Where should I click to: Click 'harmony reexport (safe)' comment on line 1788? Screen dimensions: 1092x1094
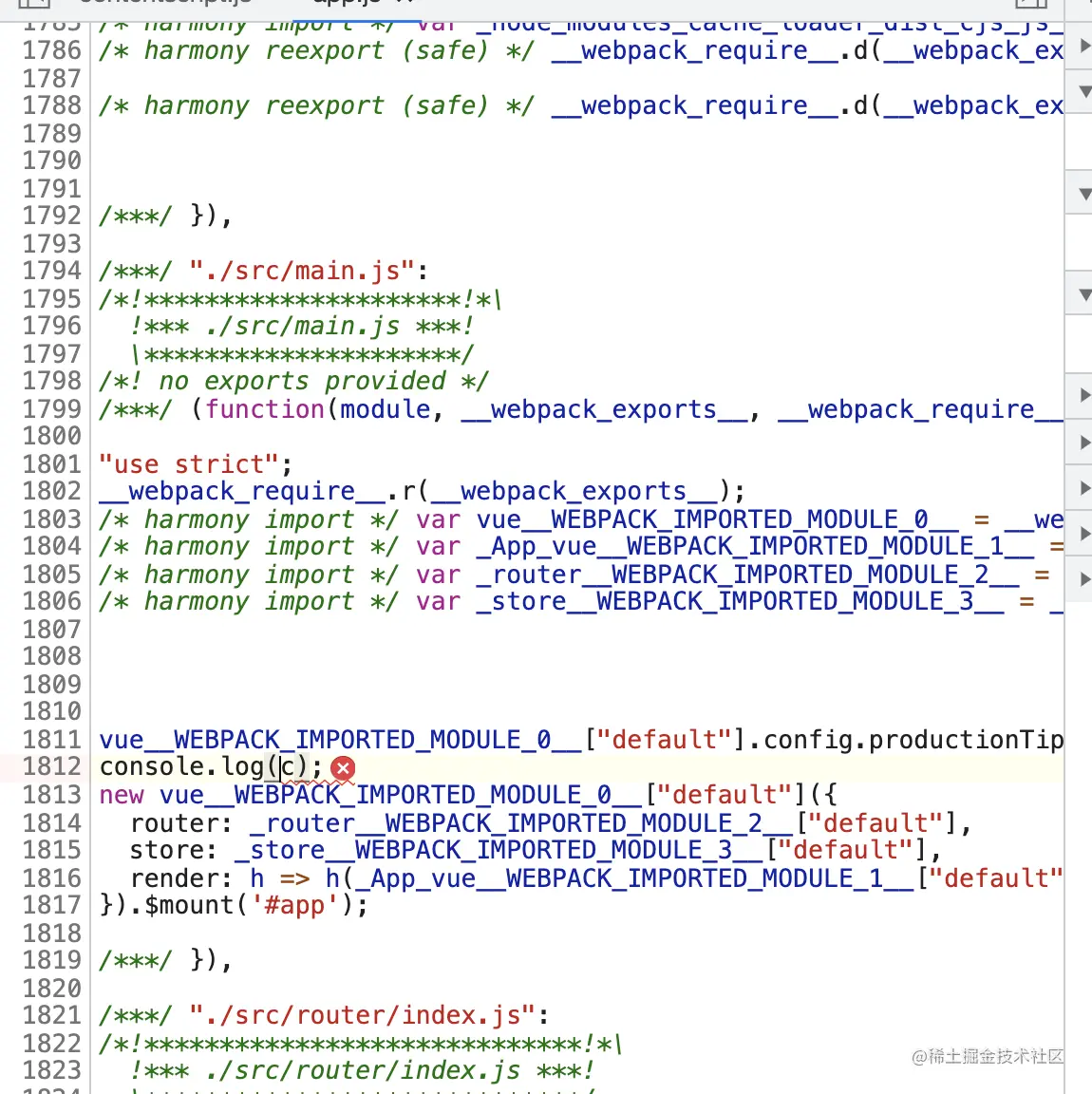316,105
